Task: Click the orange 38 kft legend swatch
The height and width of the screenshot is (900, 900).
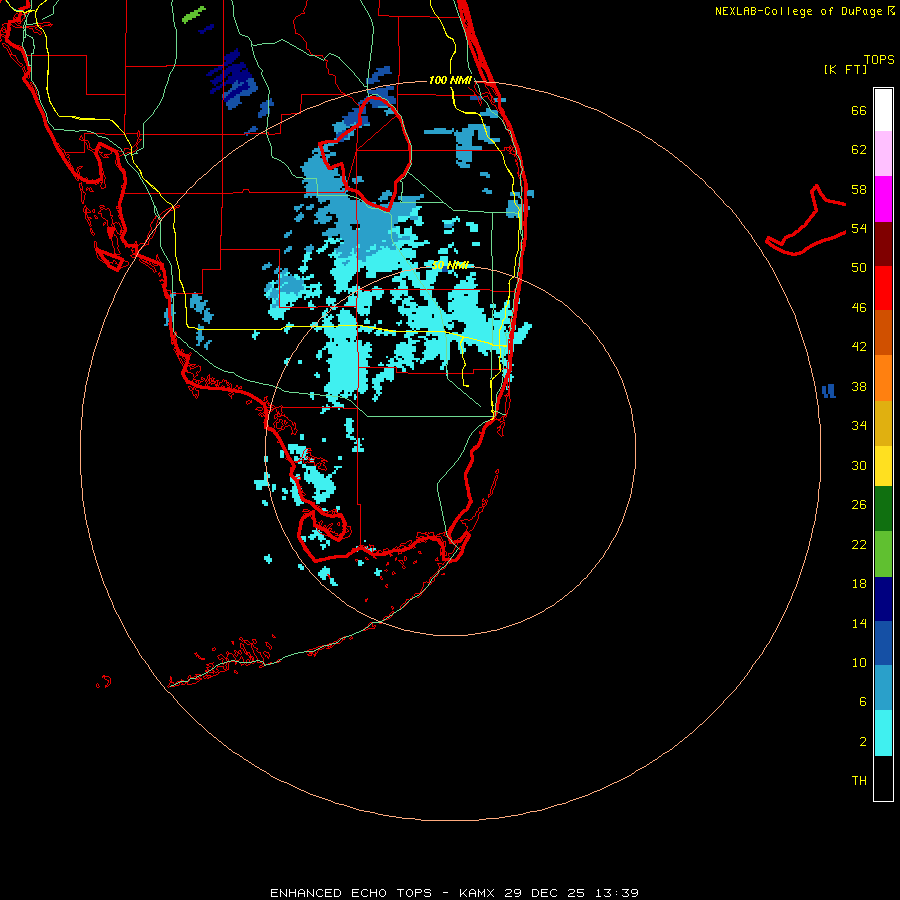Action: click(x=883, y=378)
